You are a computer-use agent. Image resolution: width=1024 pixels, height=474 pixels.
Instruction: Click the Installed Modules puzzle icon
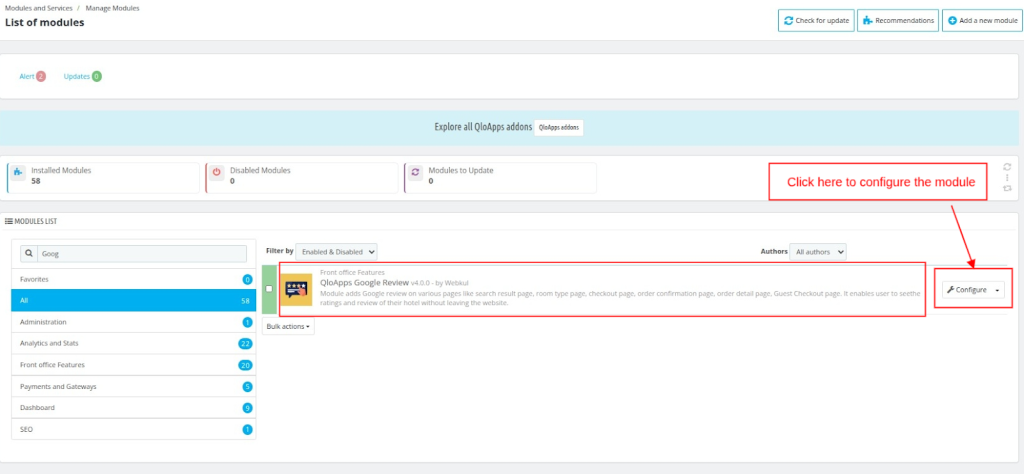coord(20,176)
